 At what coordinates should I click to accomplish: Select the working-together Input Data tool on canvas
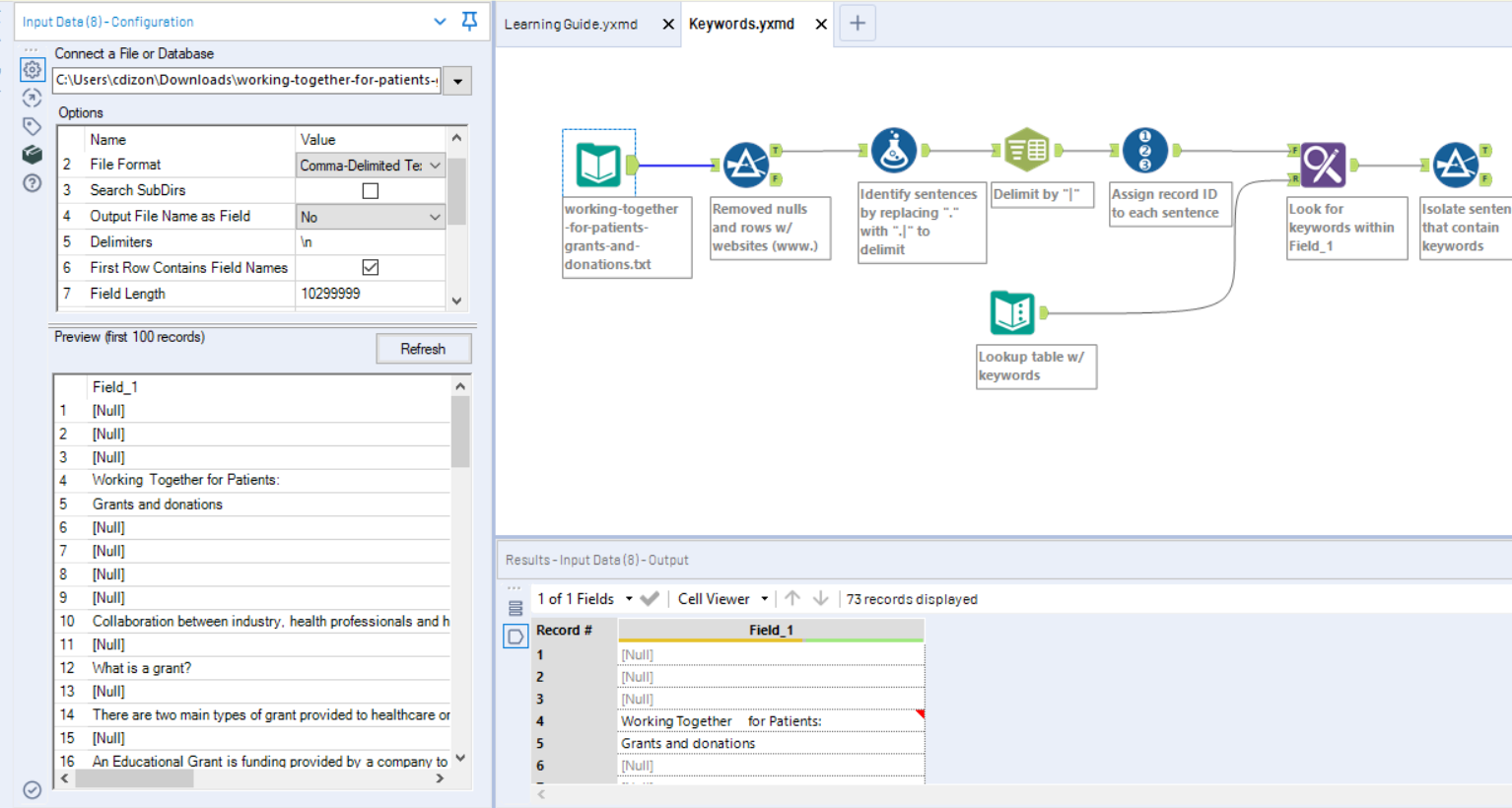599,164
